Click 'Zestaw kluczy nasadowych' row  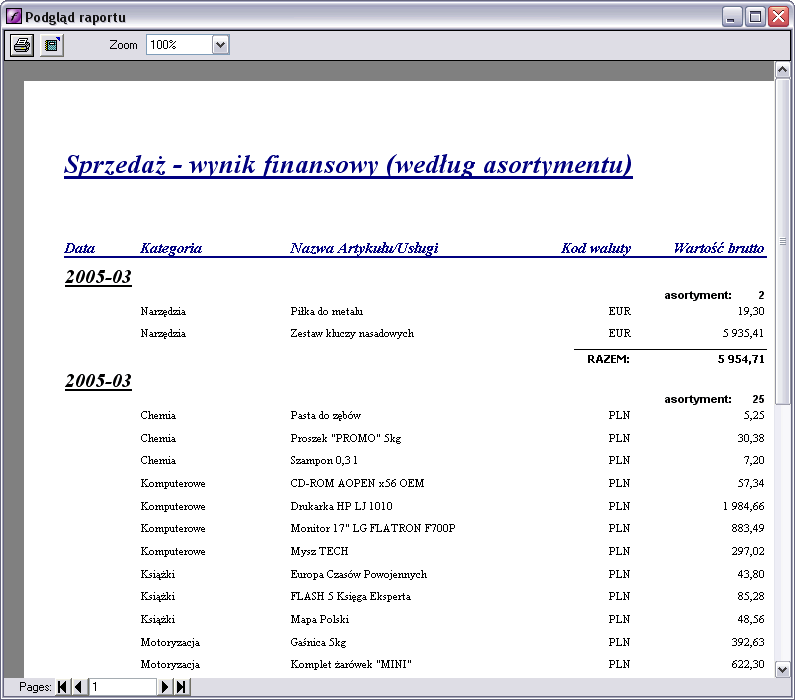[452, 334]
